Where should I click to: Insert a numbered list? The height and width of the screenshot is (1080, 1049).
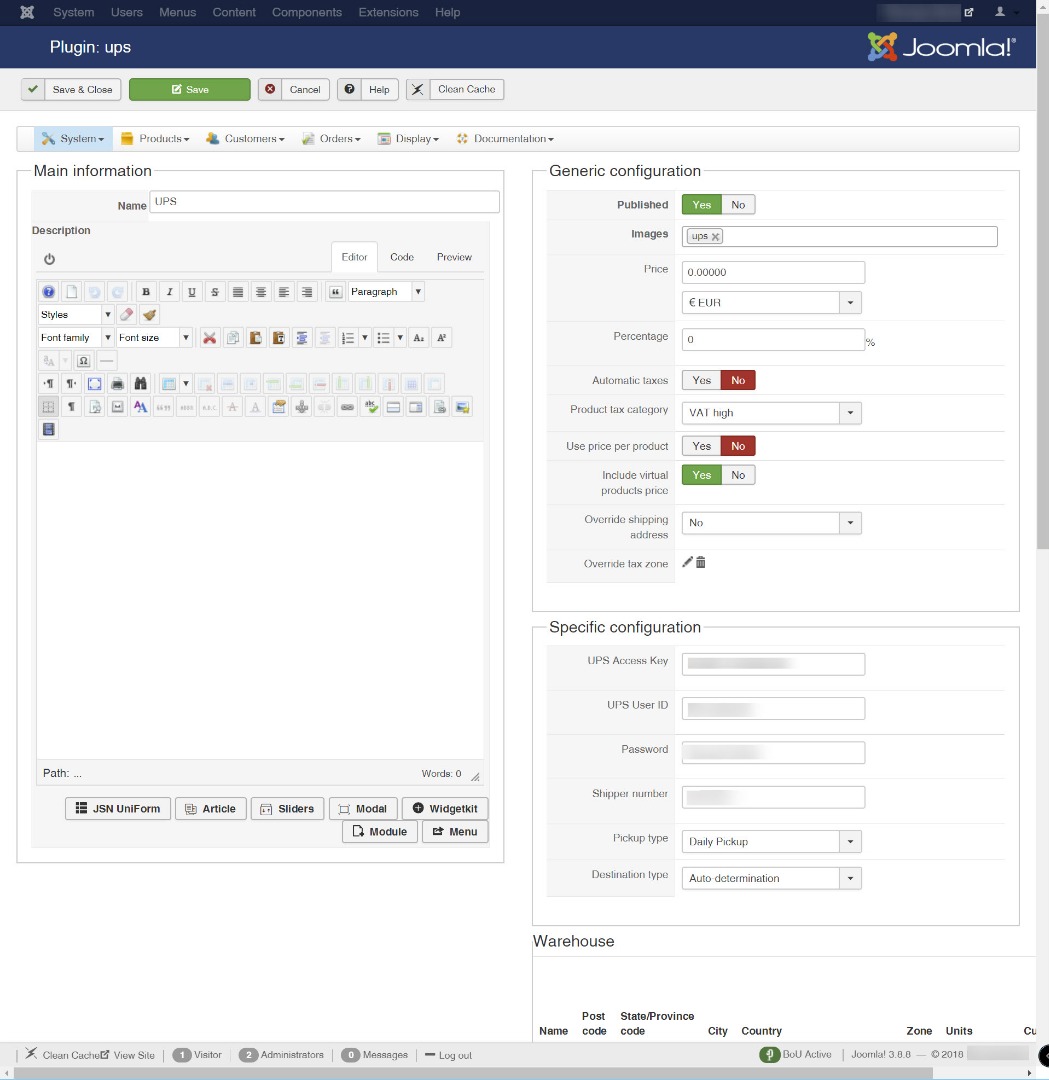coord(348,338)
